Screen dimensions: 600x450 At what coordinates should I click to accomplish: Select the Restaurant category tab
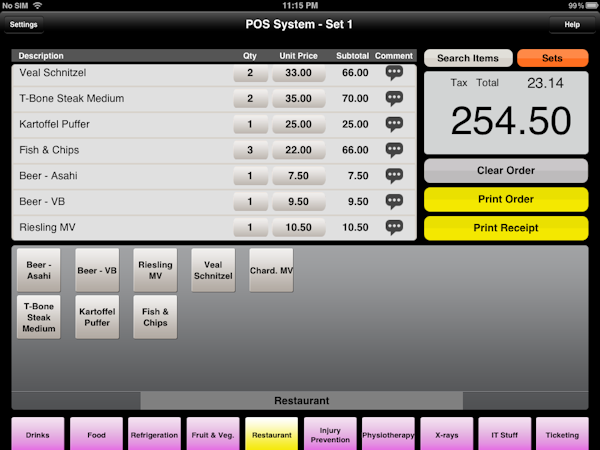pyautogui.click(x=272, y=434)
